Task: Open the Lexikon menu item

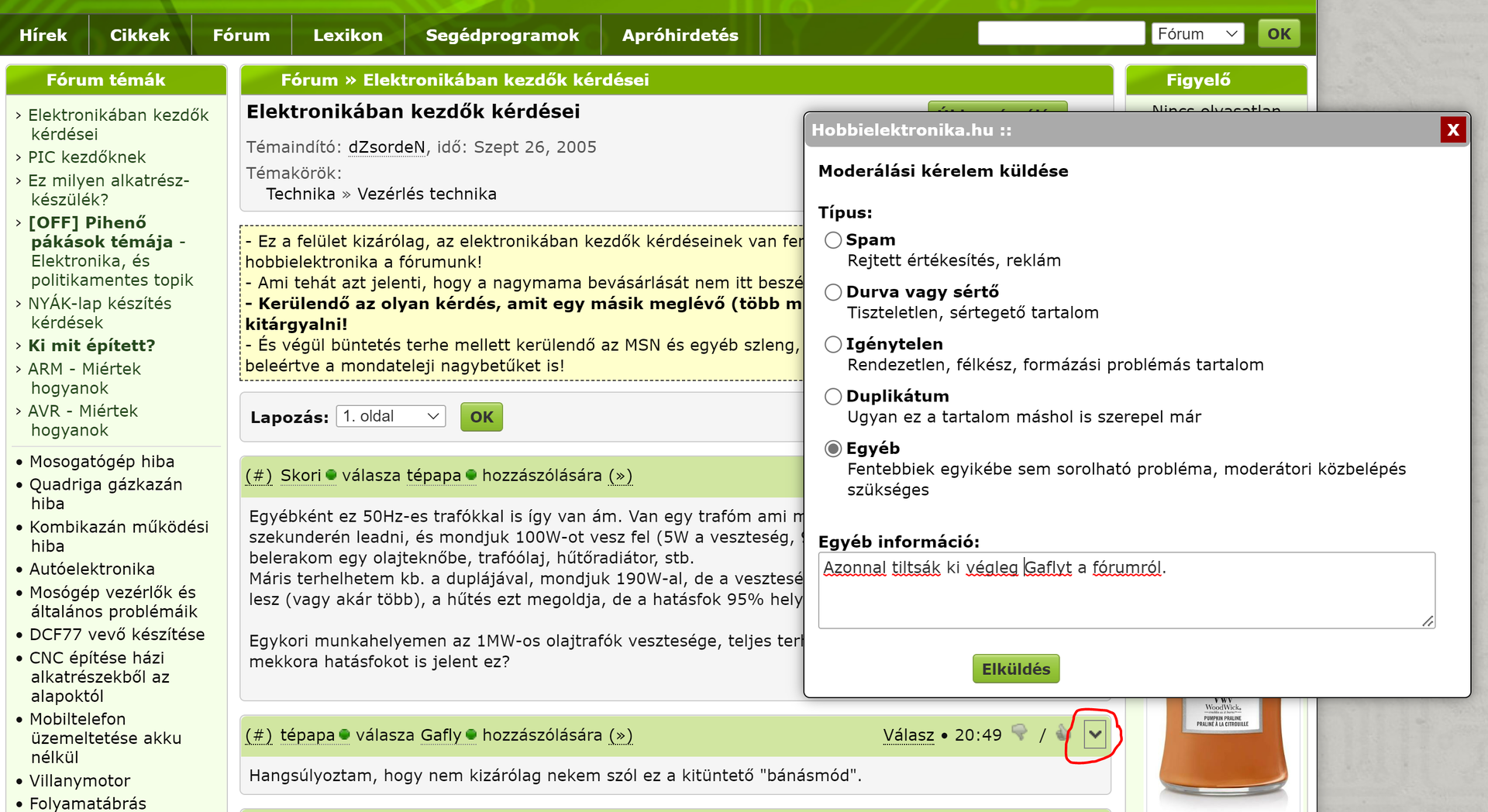Action: 348,35
